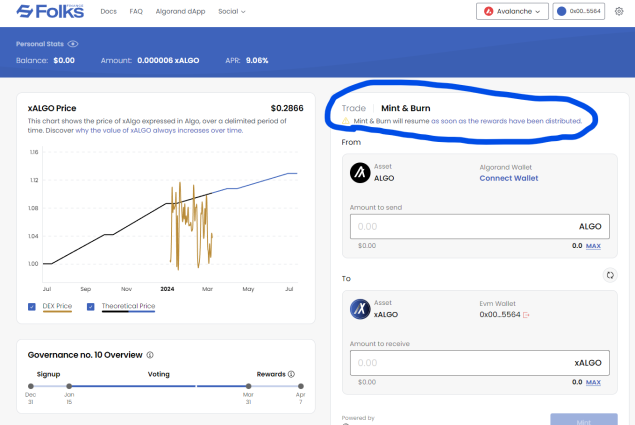Click the Dec 31 signup timeline marker
This screenshot has width=635, height=425.
pyautogui.click(x=31, y=386)
